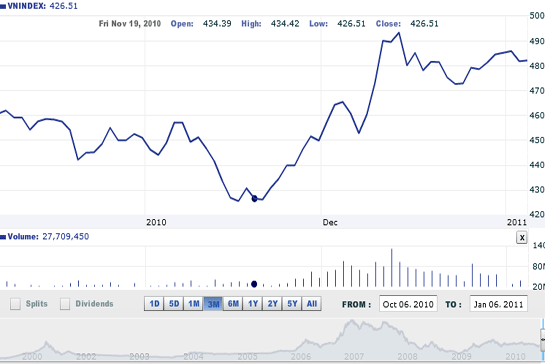Close the Volume panel with X
The width and height of the screenshot is (550, 364).
[522, 238]
